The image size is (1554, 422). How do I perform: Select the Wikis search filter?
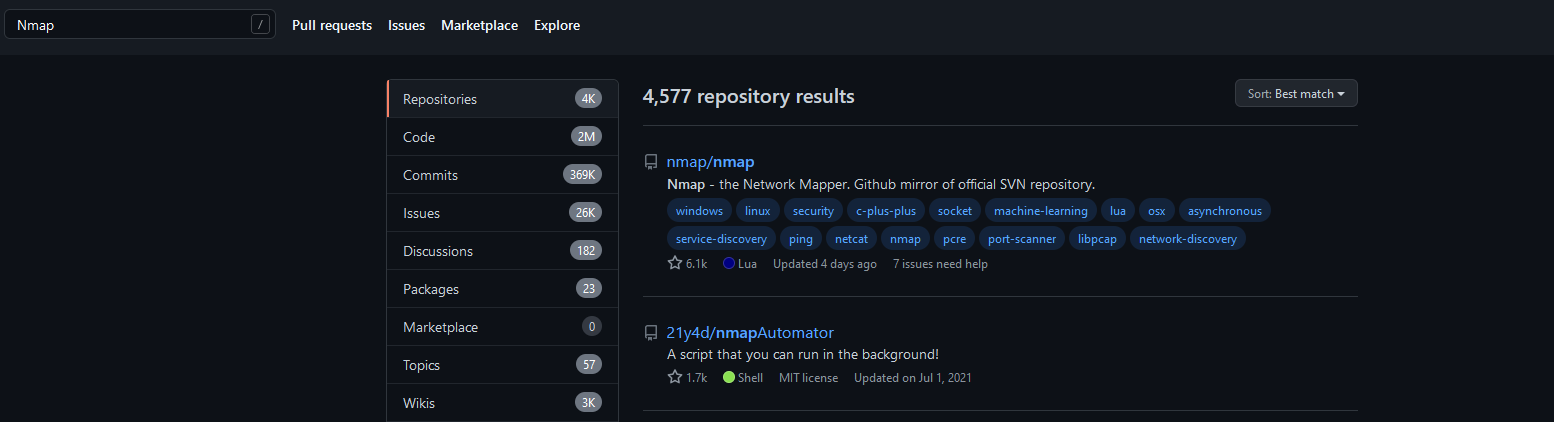click(x=503, y=403)
